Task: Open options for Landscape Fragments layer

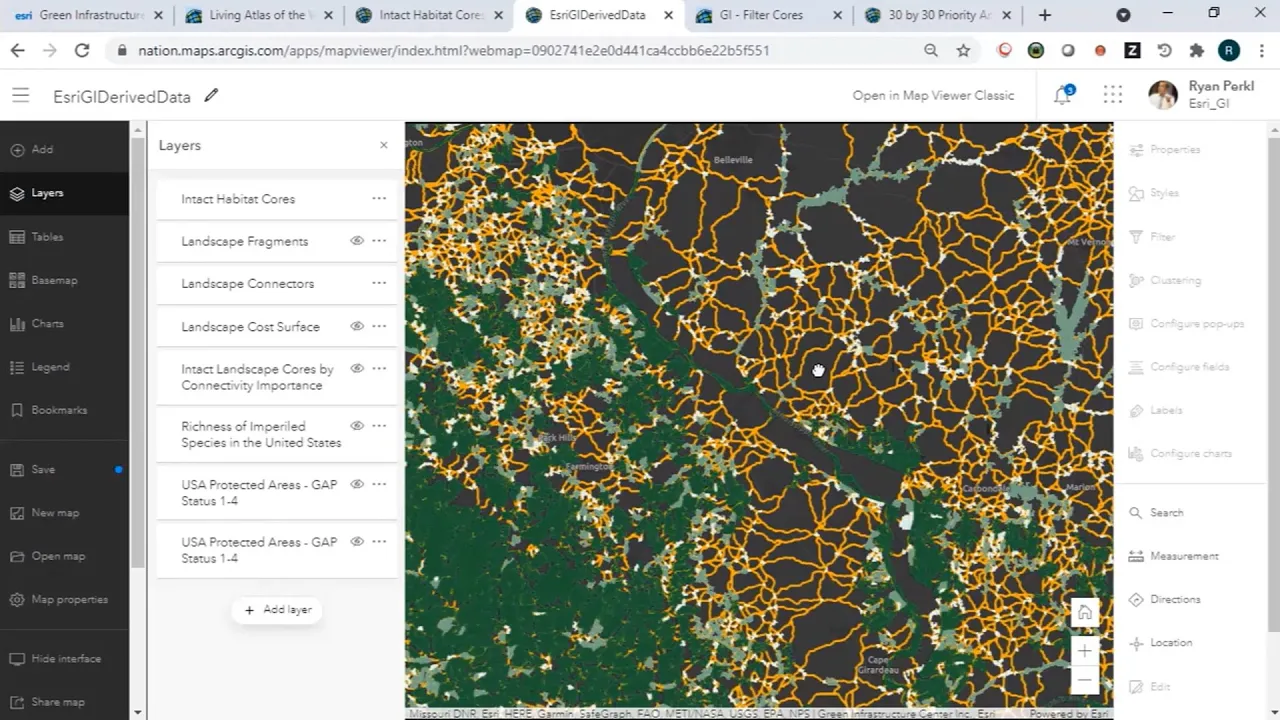Action: pyautogui.click(x=379, y=241)
